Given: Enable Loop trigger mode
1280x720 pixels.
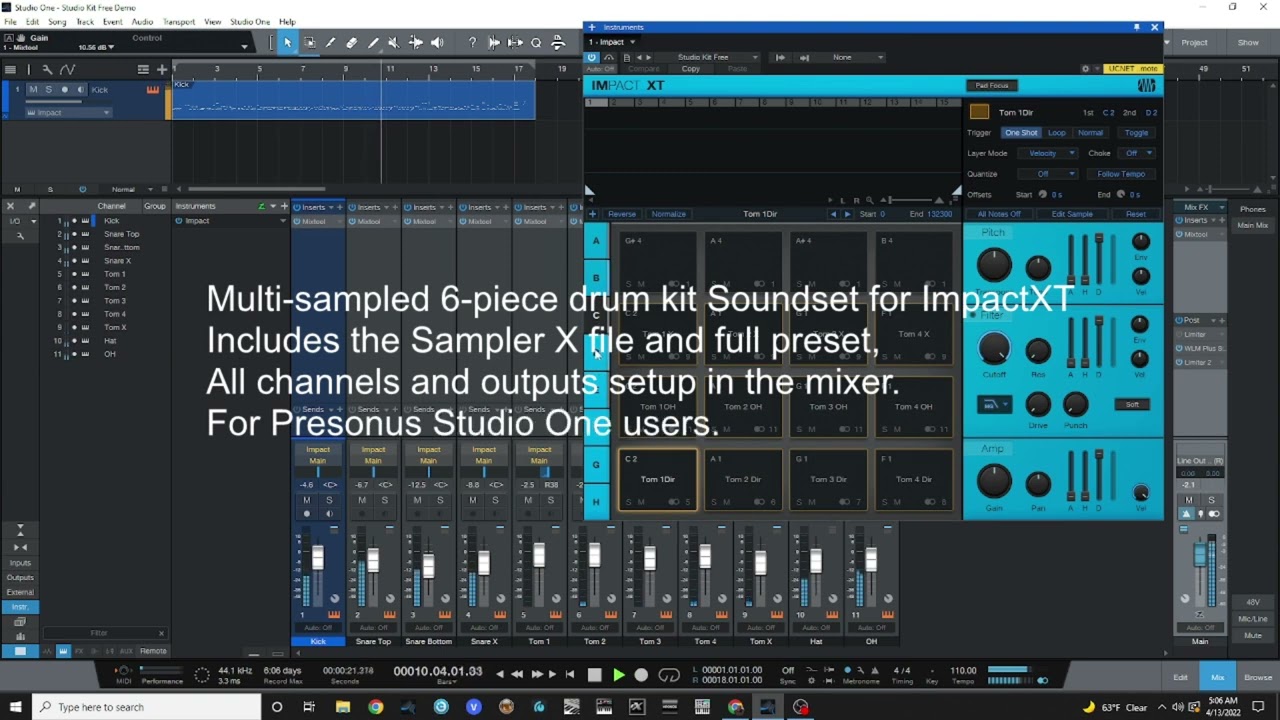Looking at the screenshot, I should point(1056,133).
